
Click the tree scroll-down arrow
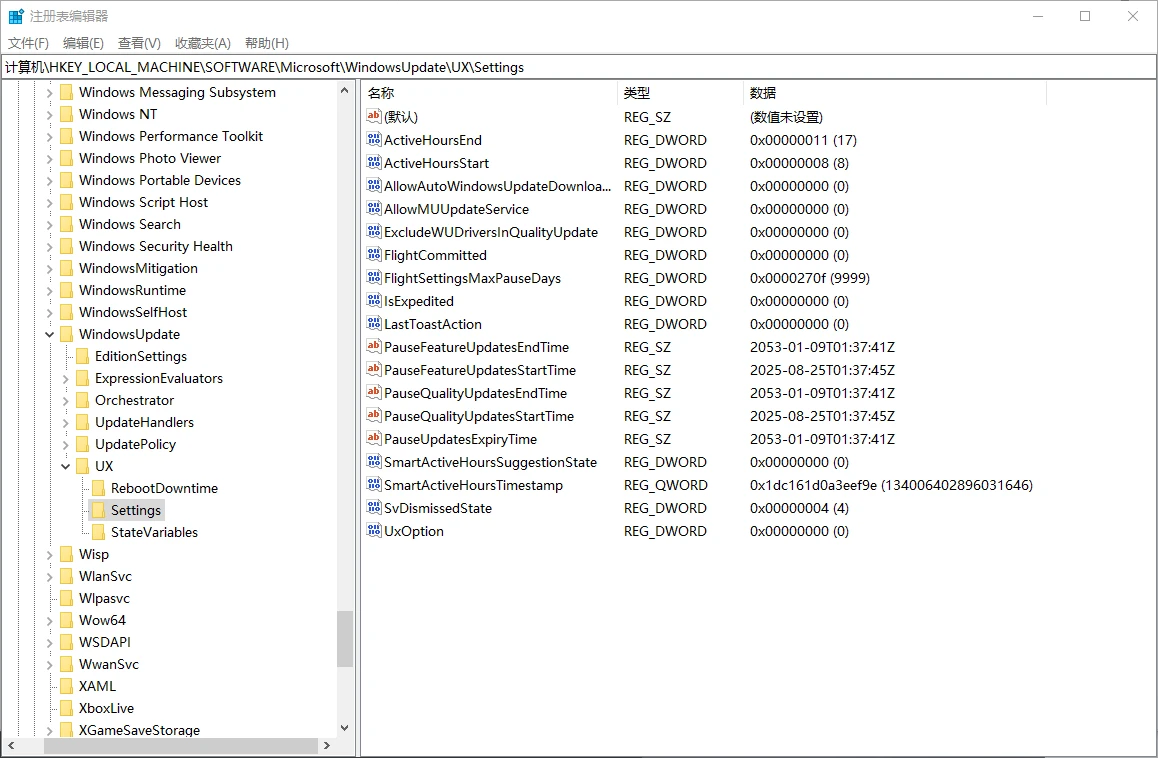[344, 728]
